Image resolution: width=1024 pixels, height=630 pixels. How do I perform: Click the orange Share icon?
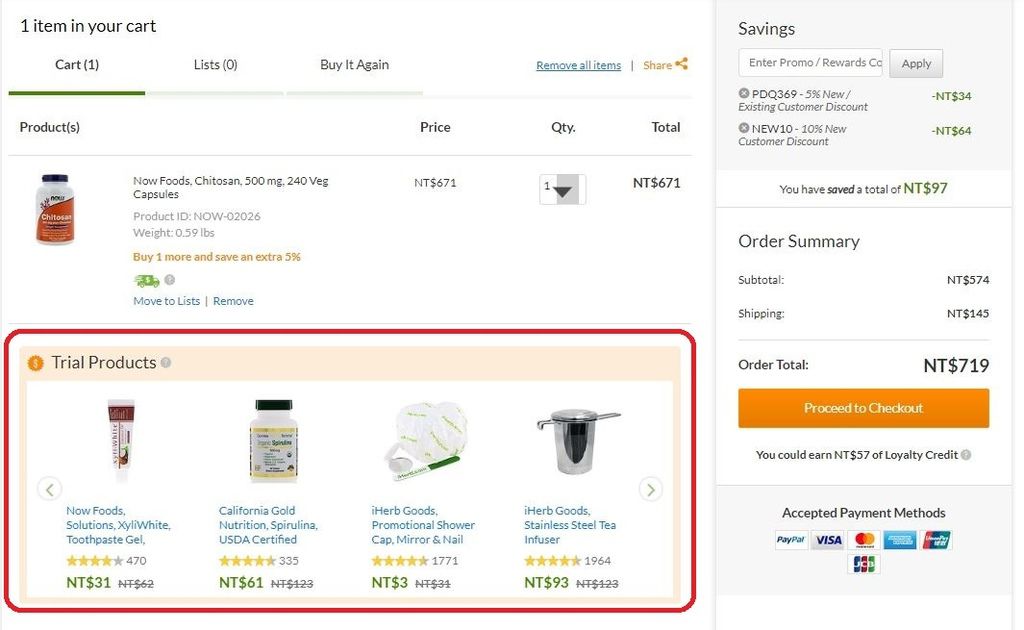click(x=684, y=64)
